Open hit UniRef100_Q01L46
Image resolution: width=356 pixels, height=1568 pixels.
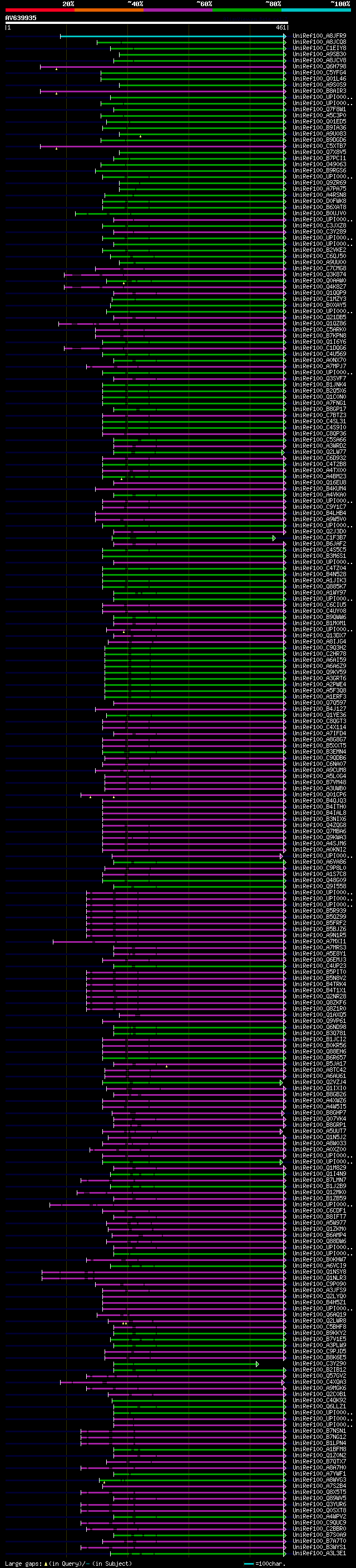[319, 78]
